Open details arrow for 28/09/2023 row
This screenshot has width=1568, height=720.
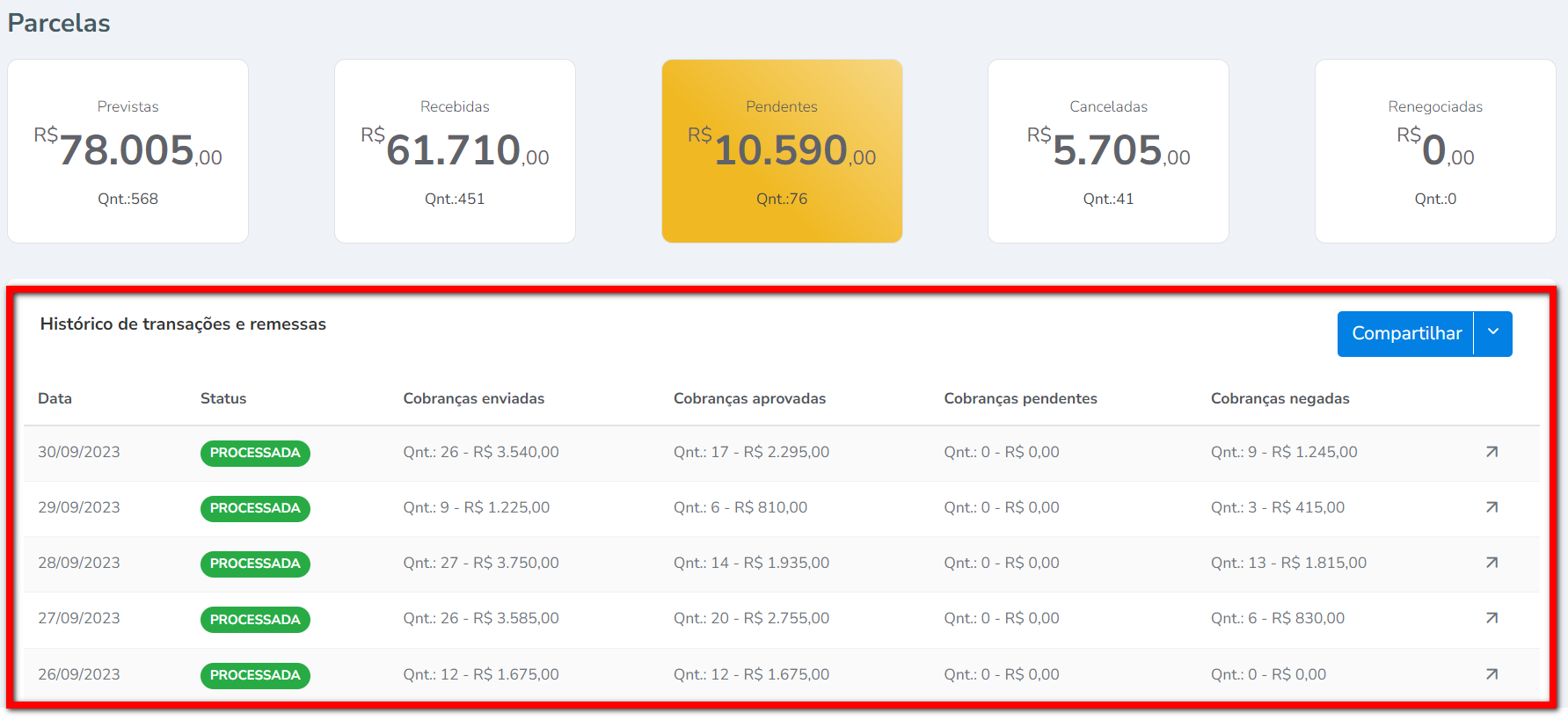(x=1491, y=563)
